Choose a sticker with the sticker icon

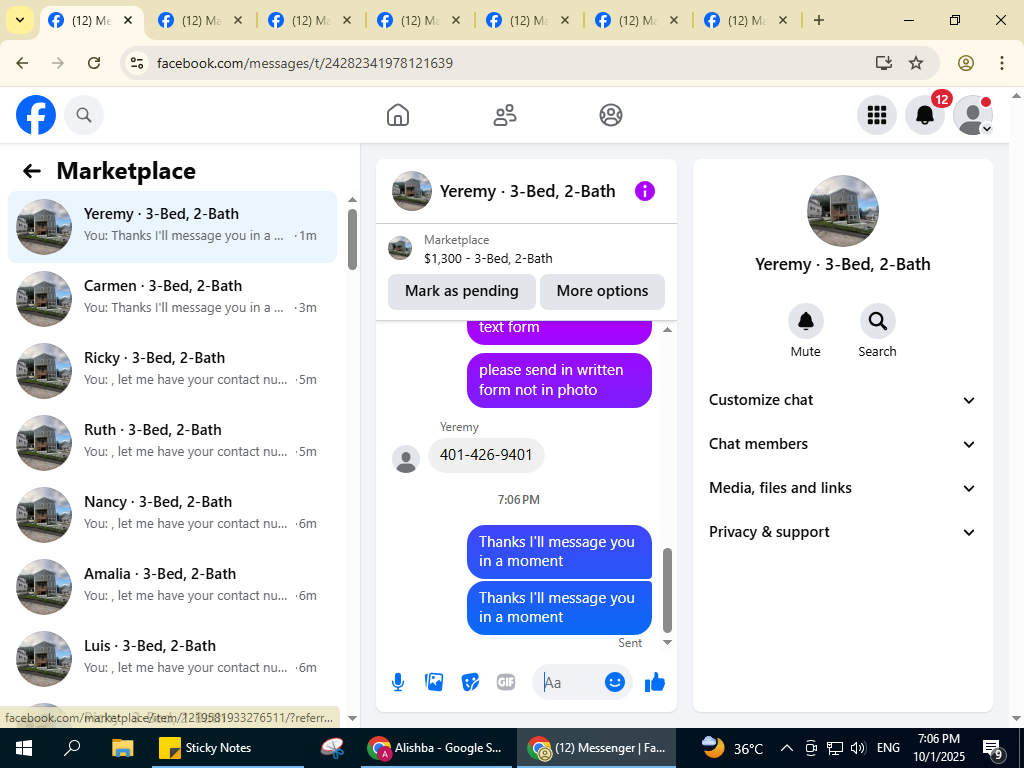click(x=470, y=682)
